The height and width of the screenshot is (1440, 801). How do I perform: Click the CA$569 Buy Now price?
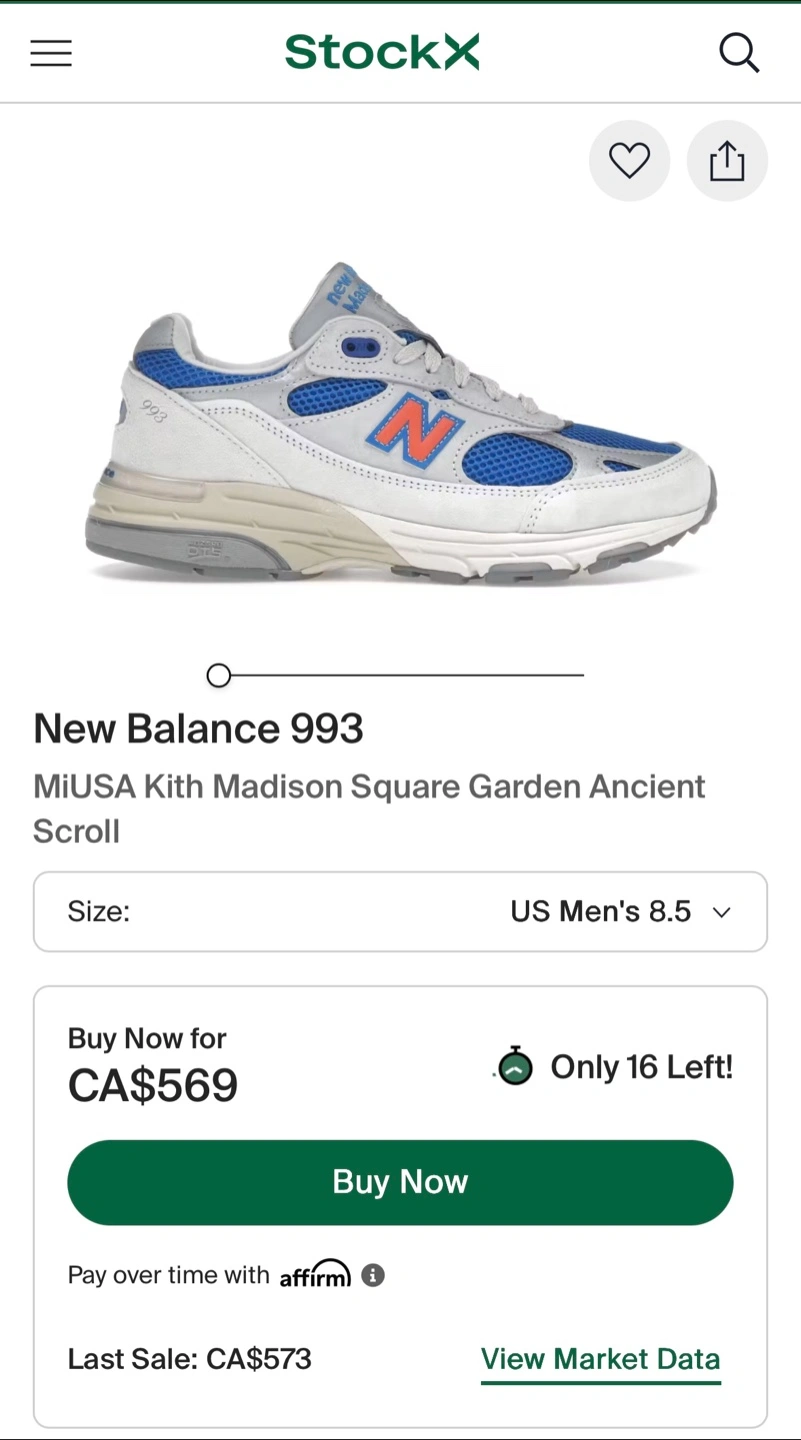pyautogui.click(x=153, y=1086)
